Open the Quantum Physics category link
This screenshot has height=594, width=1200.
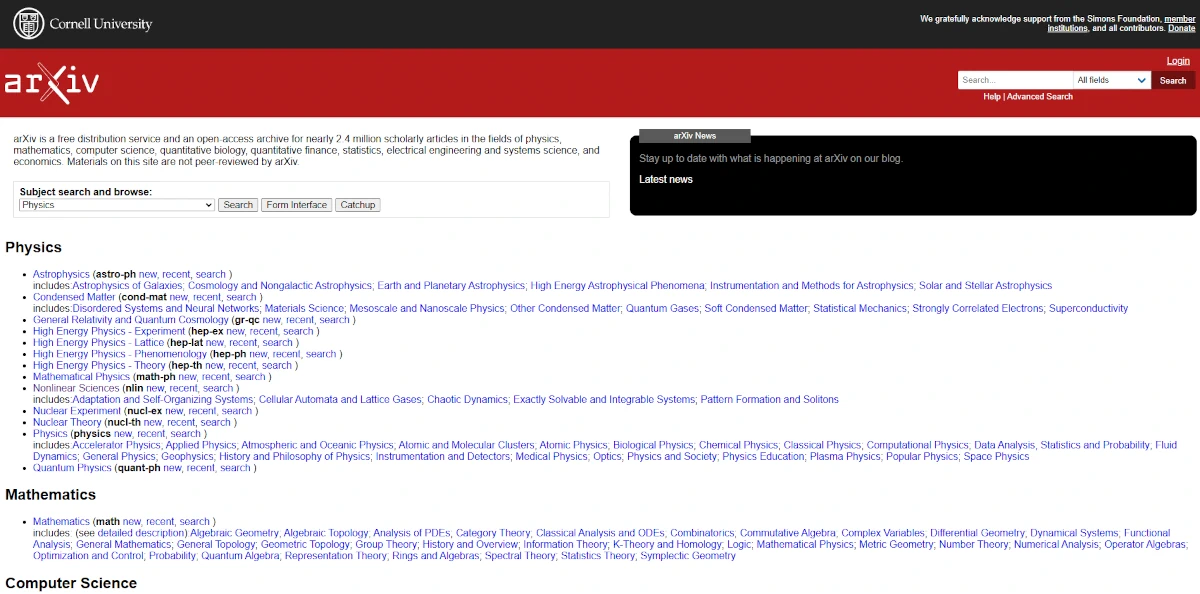click(72, 468)
